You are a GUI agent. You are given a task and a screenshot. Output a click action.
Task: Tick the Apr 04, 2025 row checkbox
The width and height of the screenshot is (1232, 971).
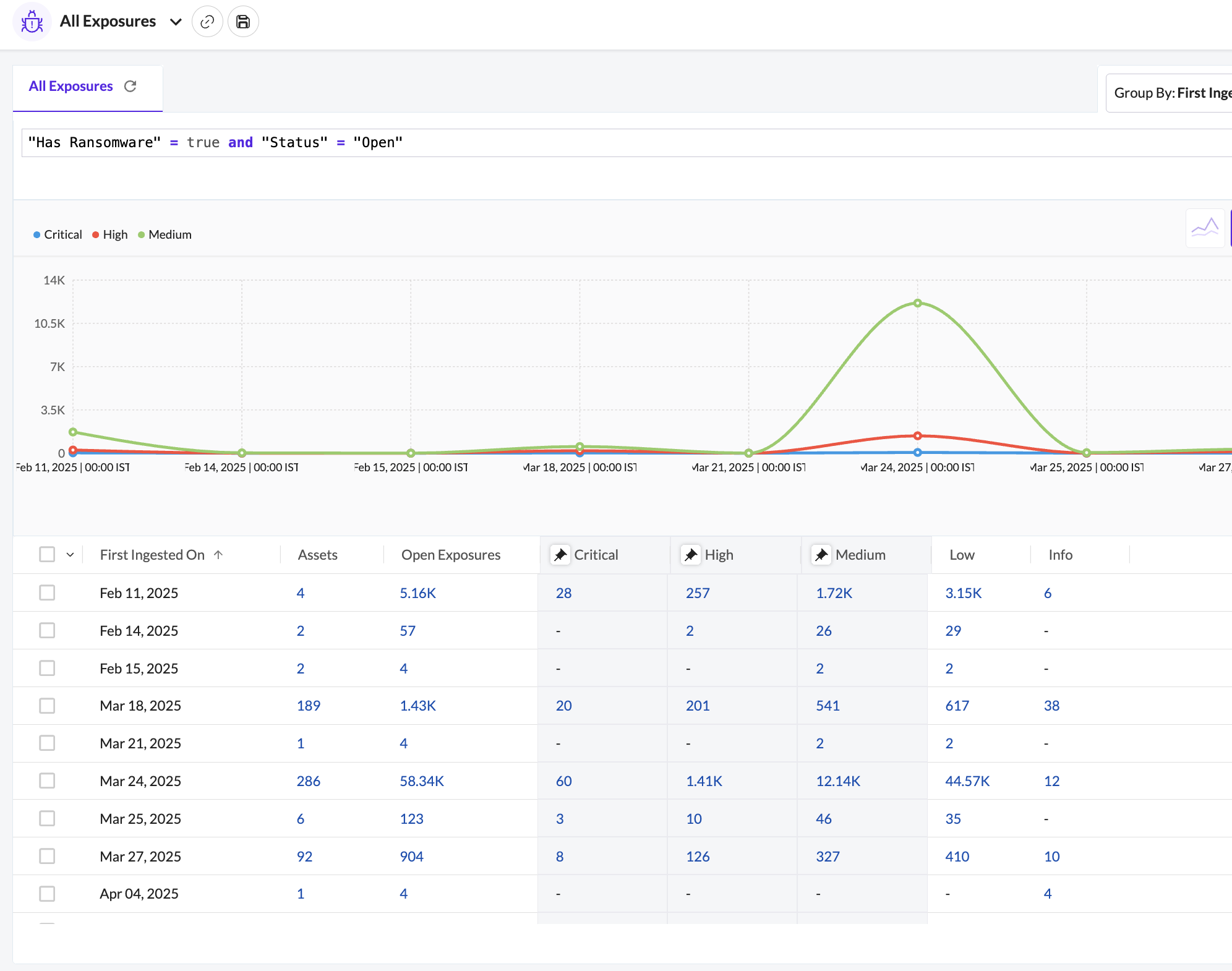pyautogui.click(x=47, y=894)
